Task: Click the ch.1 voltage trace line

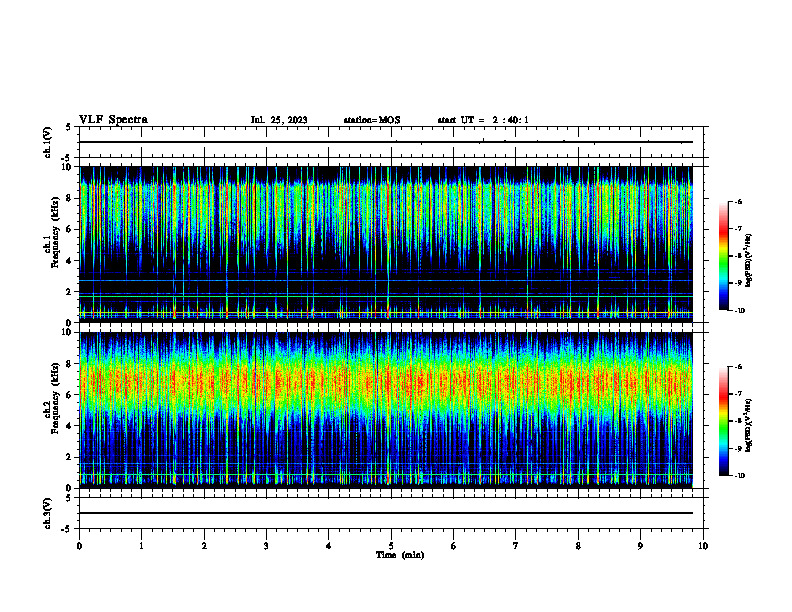Action: tap(386, 142)
